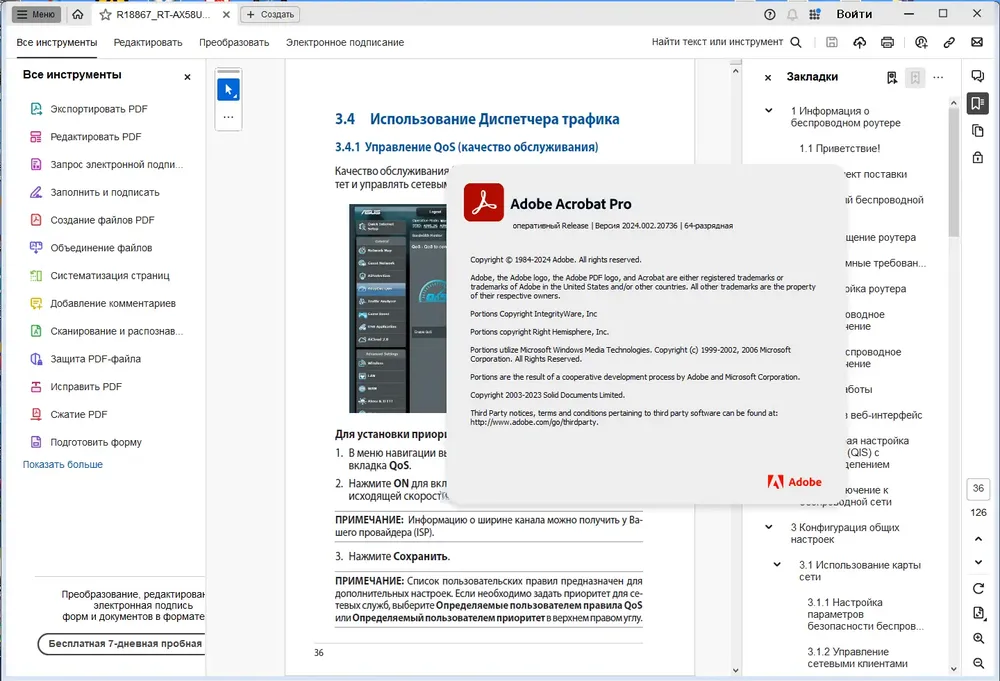Switch to the Редактировать tab

tap(148, 43)
